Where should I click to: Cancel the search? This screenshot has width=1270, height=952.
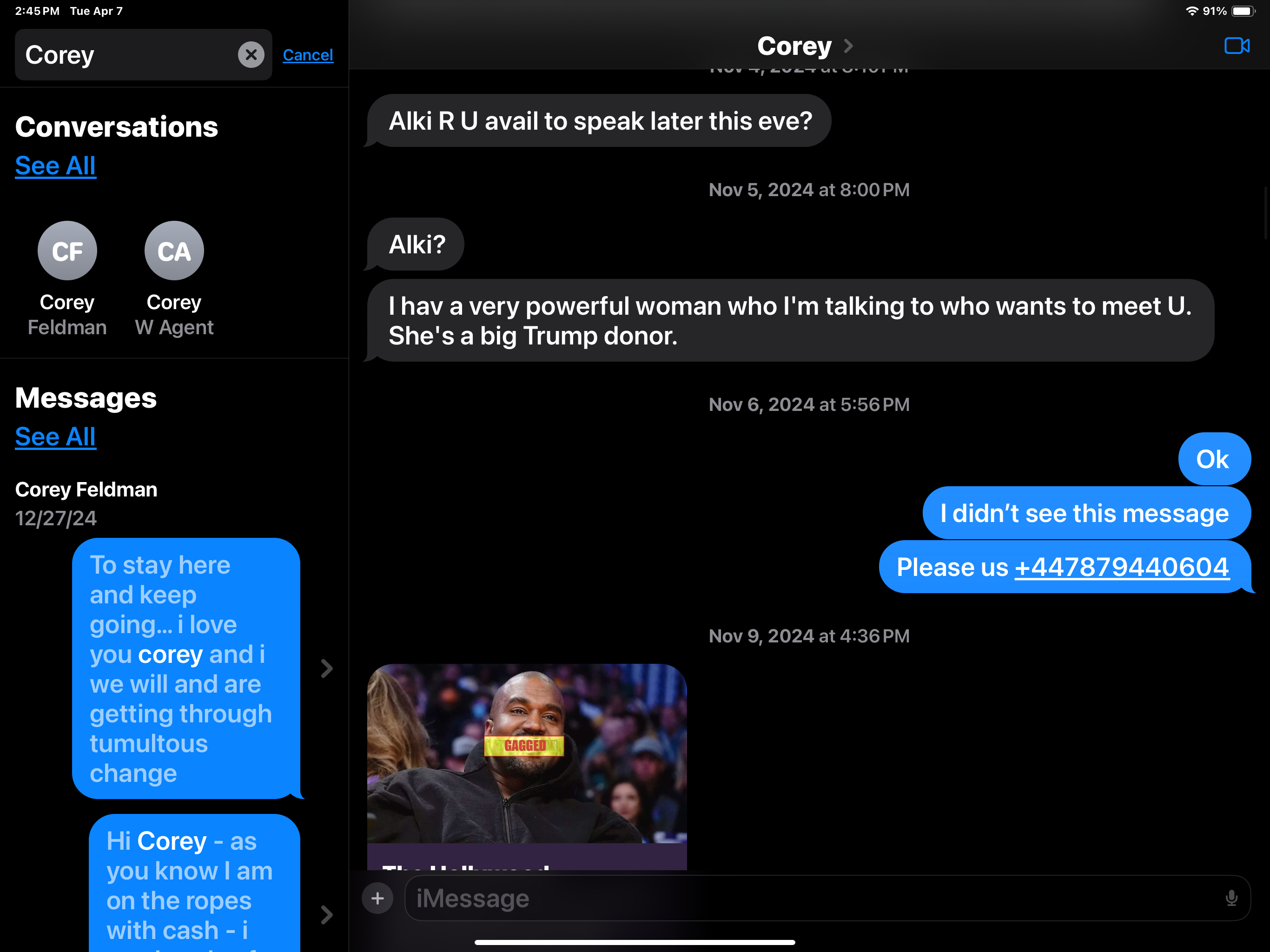click(x=308, y=55)
